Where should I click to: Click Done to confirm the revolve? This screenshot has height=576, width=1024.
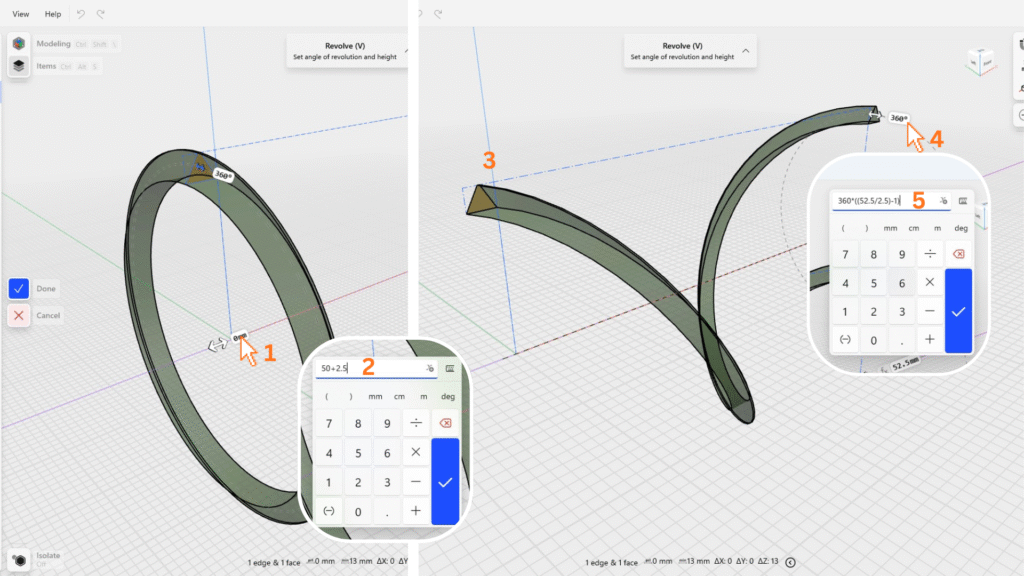(19, 288)
